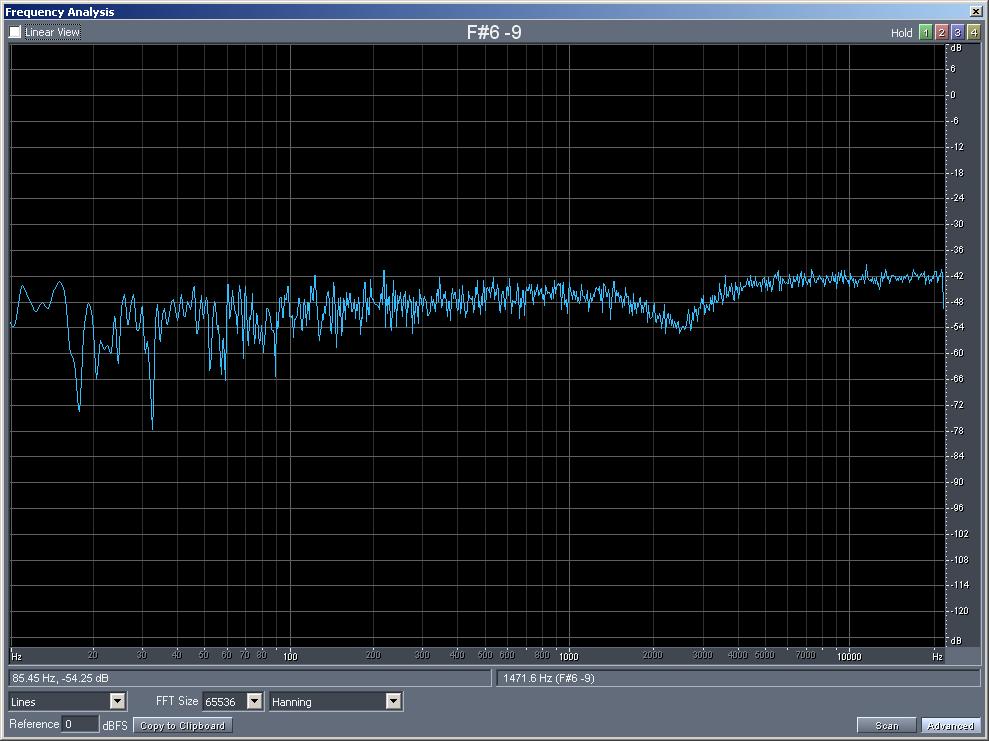
Task: Click the 1000 Hz label on frequency axis
Action: 569,657
